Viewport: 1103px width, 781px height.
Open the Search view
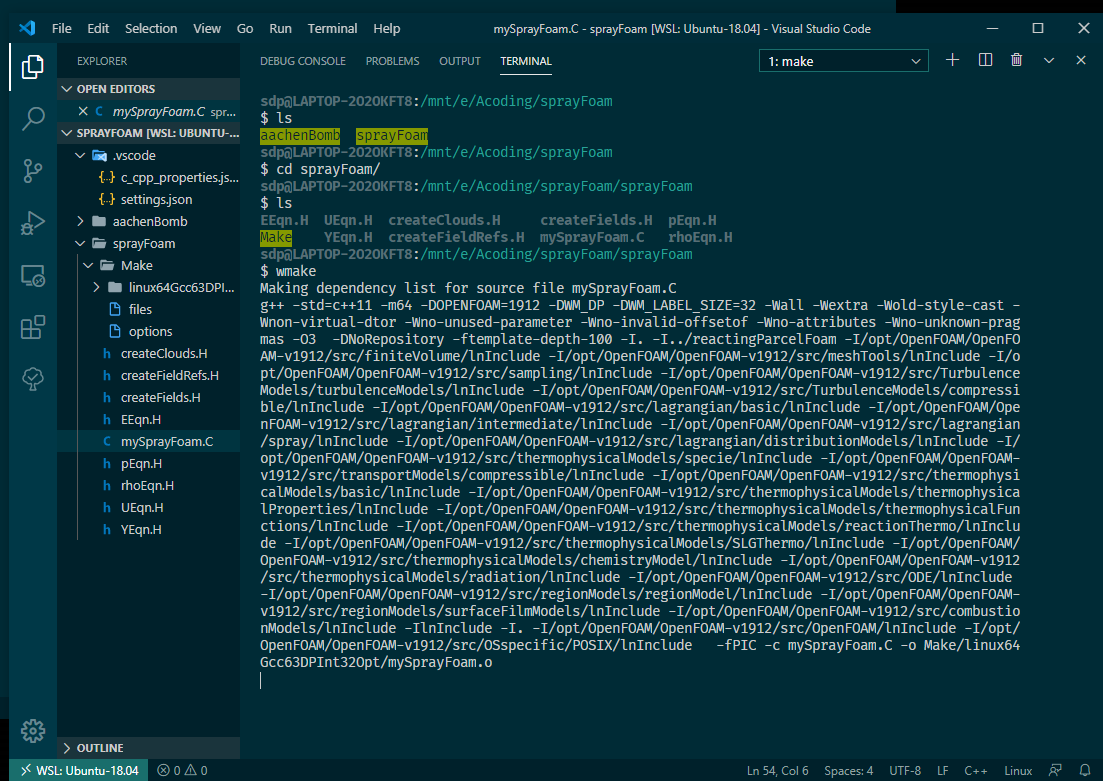pos(33,119)
